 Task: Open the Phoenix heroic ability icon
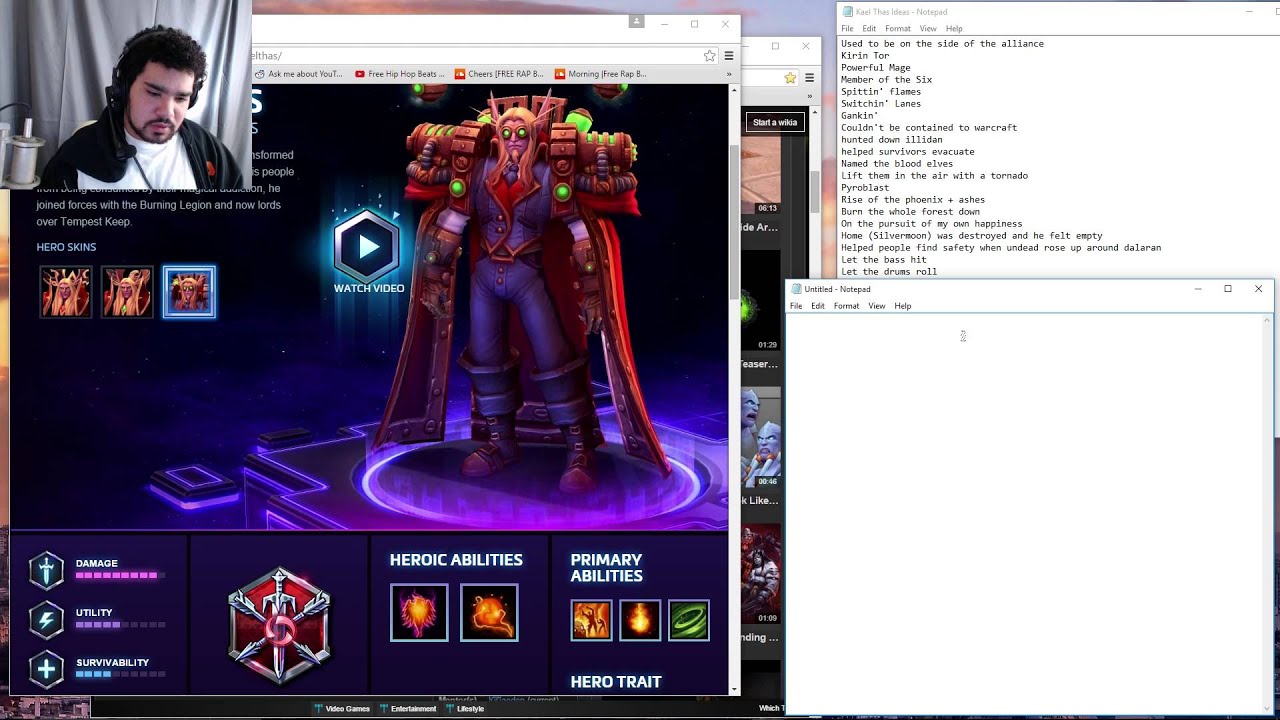pos(419,612)
